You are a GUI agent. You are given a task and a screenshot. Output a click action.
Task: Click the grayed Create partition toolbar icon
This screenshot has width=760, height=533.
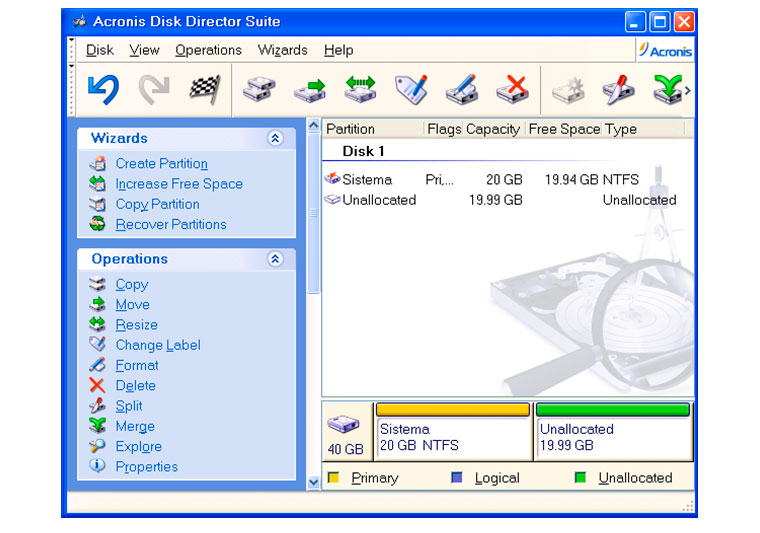coord(568,90)
